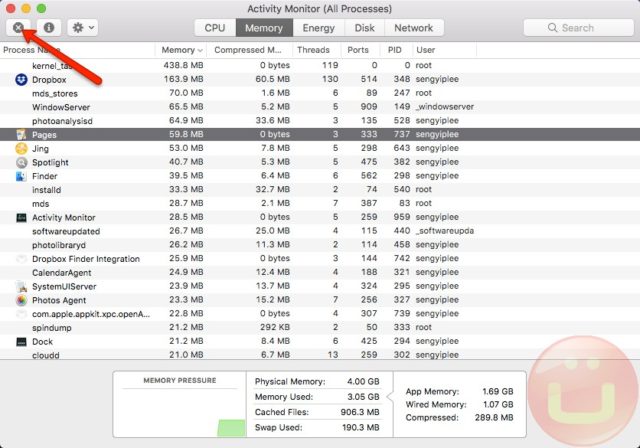The image size is (640, 448).
Task: Click 438.8 MB memory value
Action: pyautogui.click(x=183, y=65)
